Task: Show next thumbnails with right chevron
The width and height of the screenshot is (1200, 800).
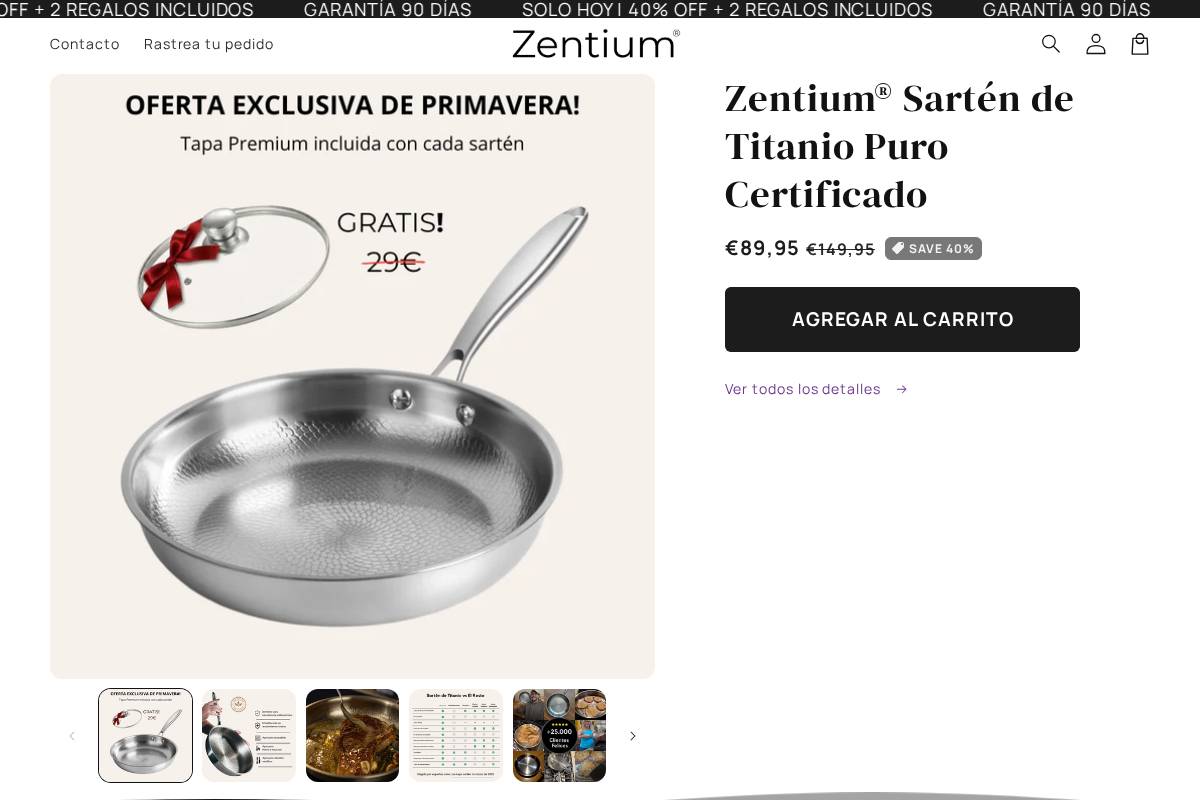Action: pos(632,736)
